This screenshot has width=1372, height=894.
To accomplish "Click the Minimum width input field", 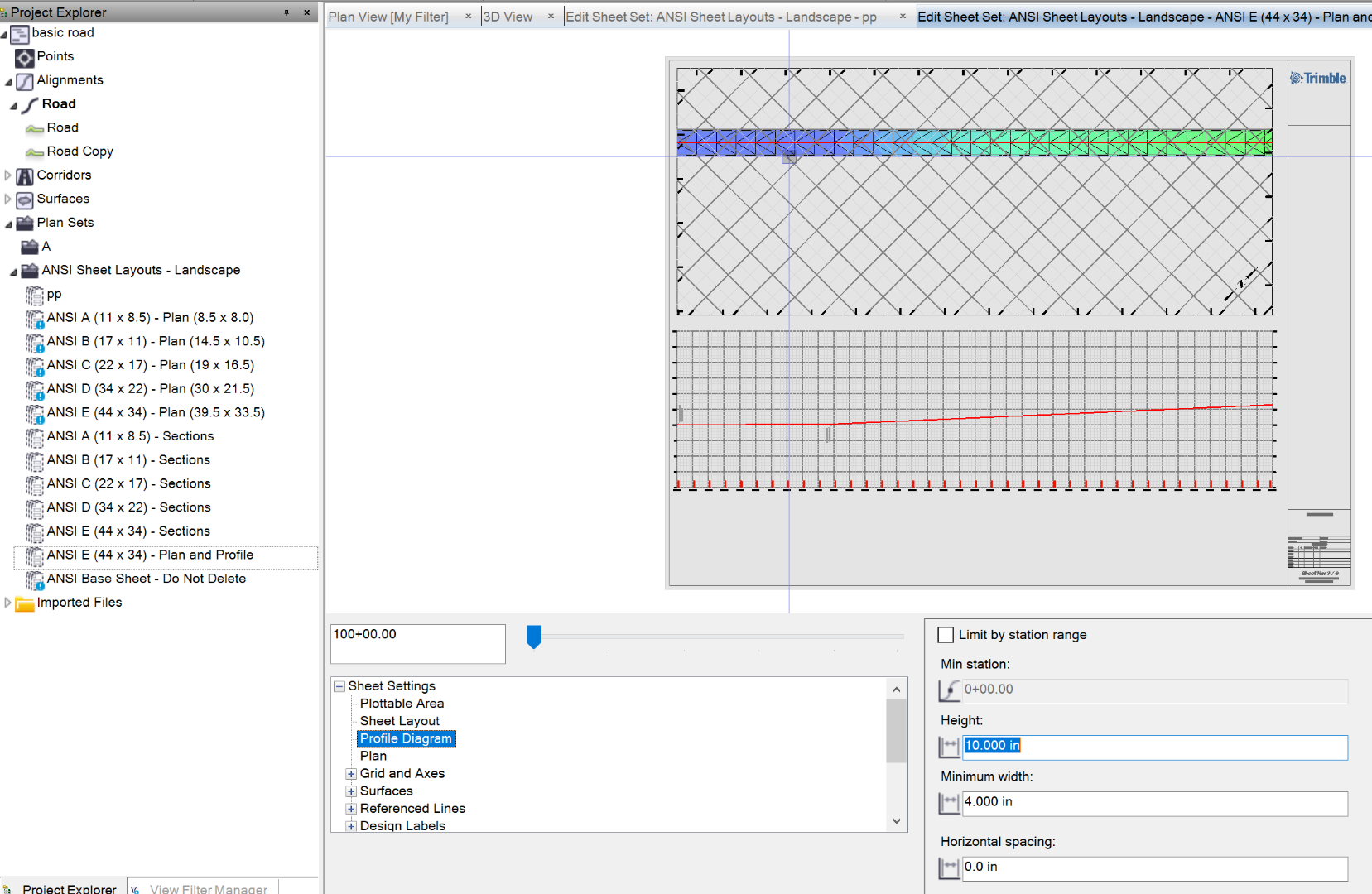I will pos(1154,803).
